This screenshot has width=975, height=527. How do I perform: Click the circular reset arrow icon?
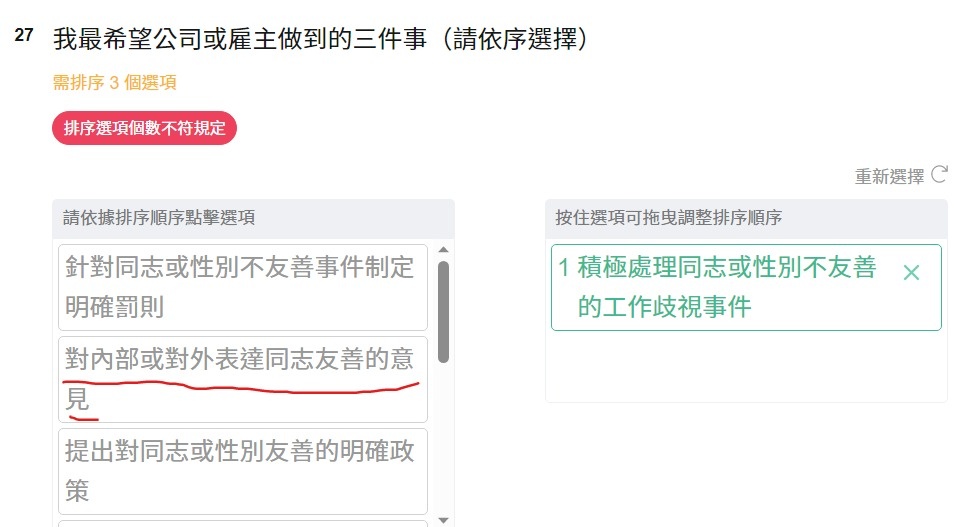(x=939, y=175)
